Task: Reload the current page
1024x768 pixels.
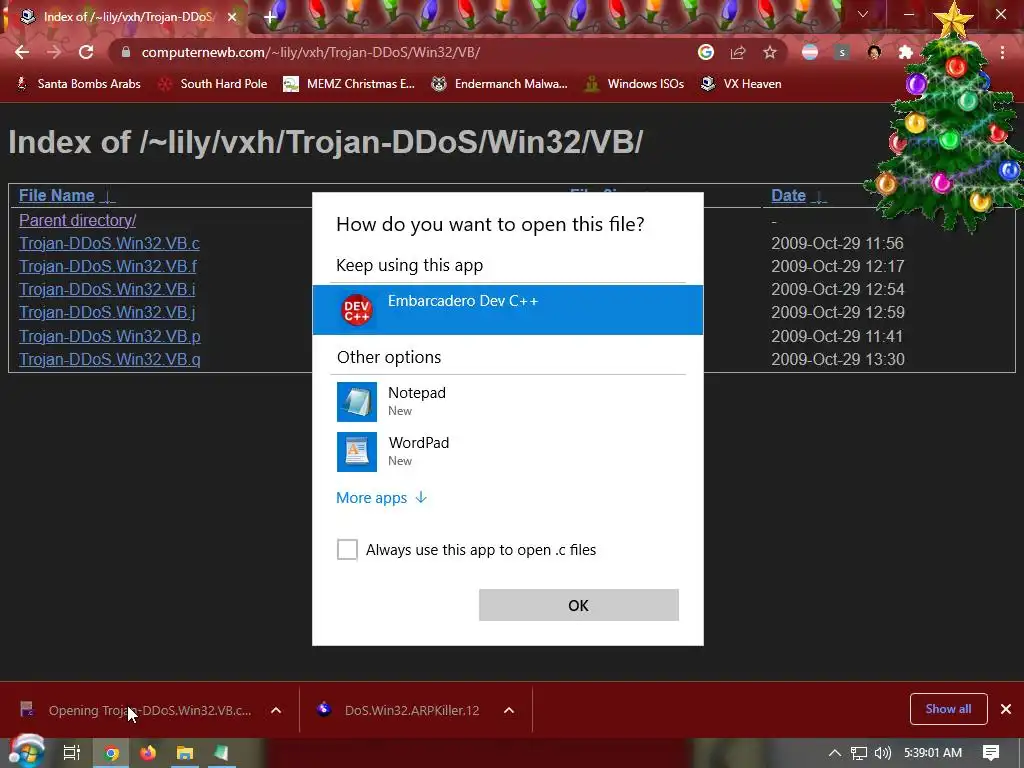Action: point(86,52)
